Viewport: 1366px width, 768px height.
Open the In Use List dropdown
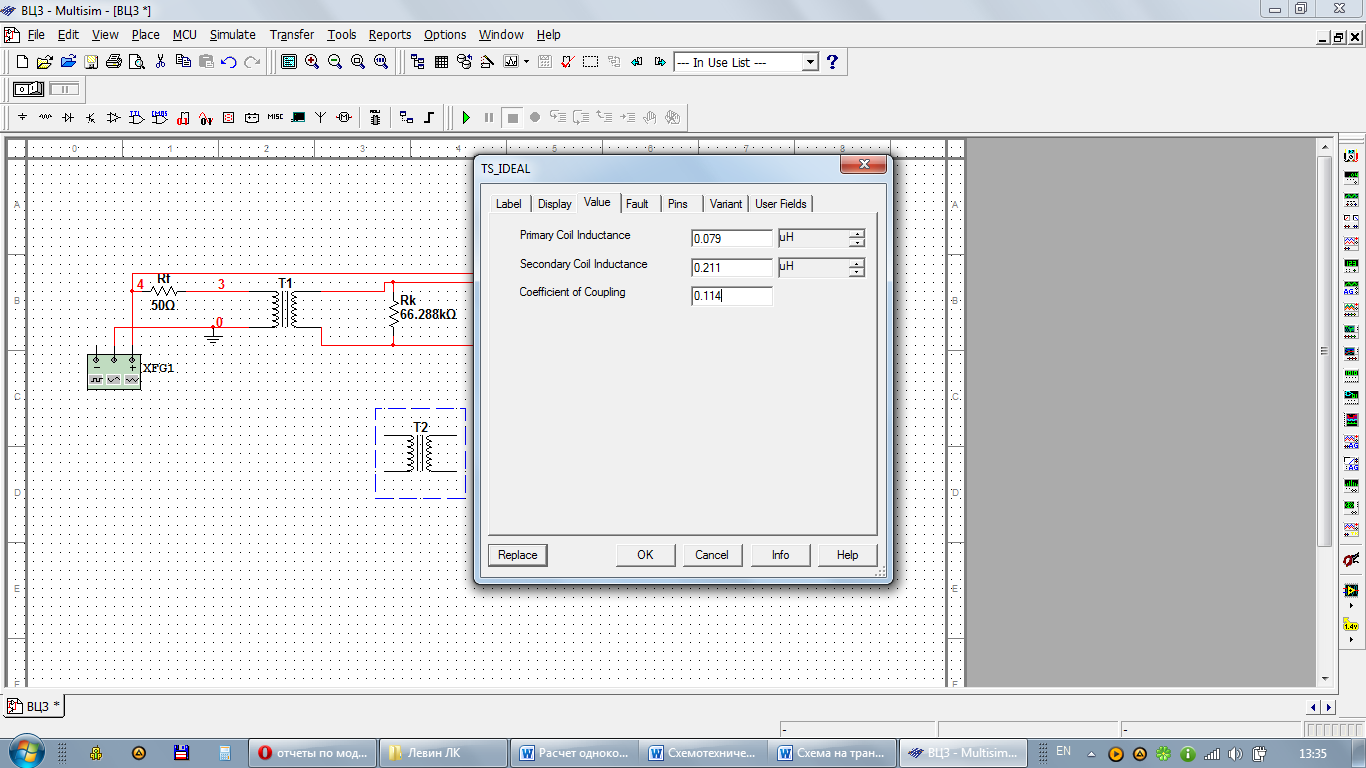pos(810,62)
